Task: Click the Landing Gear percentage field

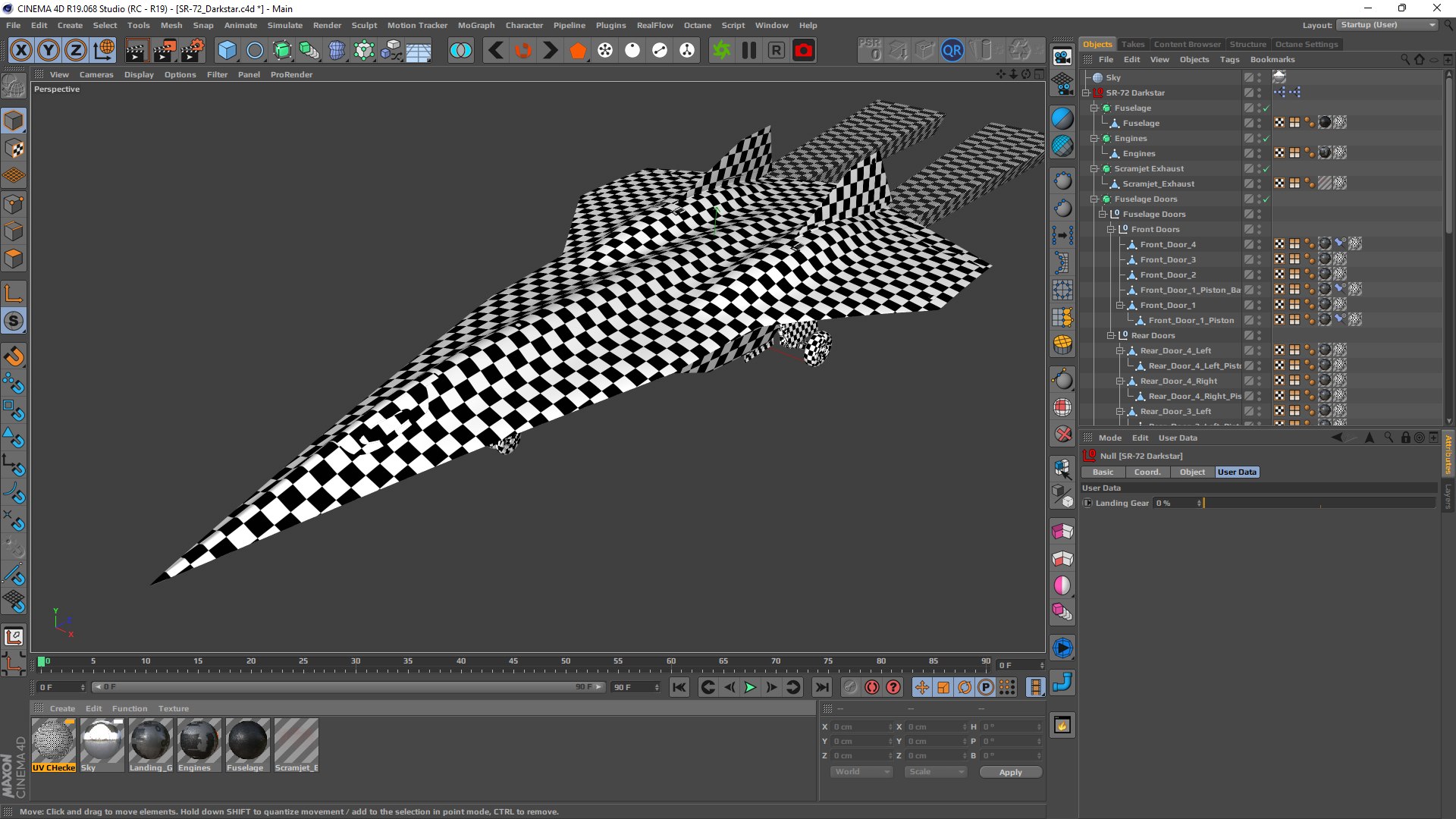Action: coord(1177,503)
